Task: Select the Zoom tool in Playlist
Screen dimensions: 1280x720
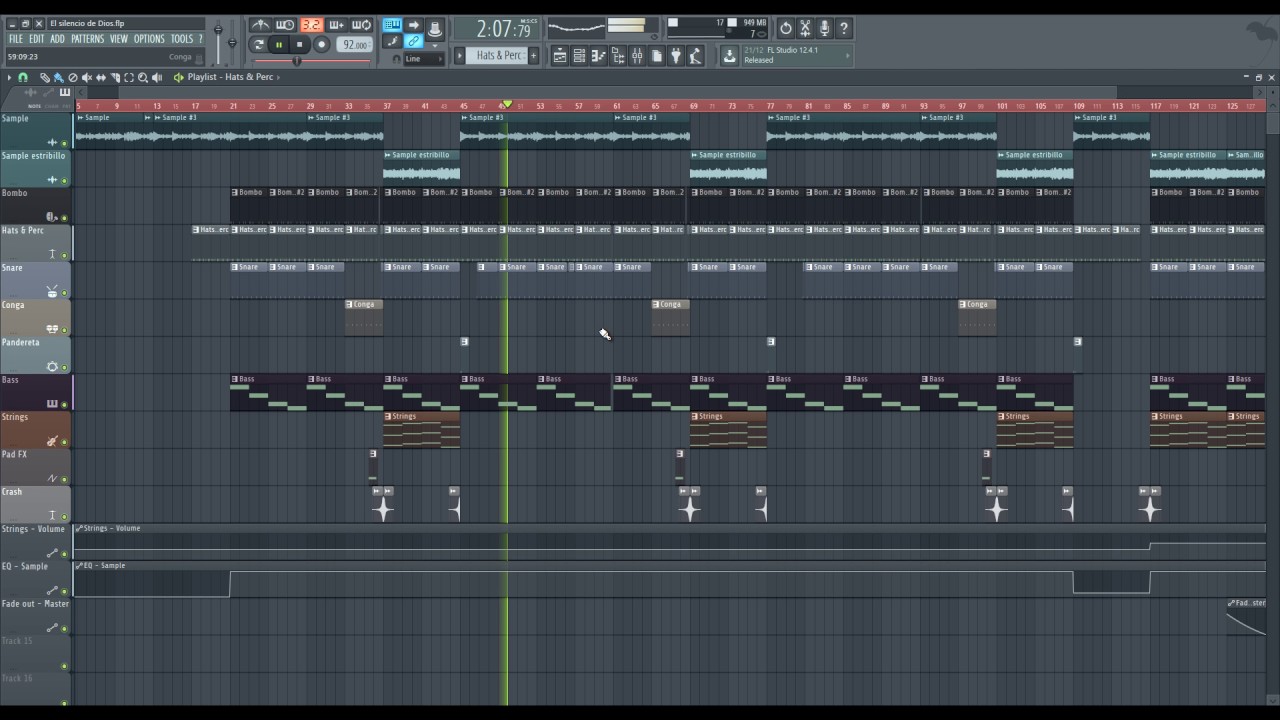Action: coord(143,77)
